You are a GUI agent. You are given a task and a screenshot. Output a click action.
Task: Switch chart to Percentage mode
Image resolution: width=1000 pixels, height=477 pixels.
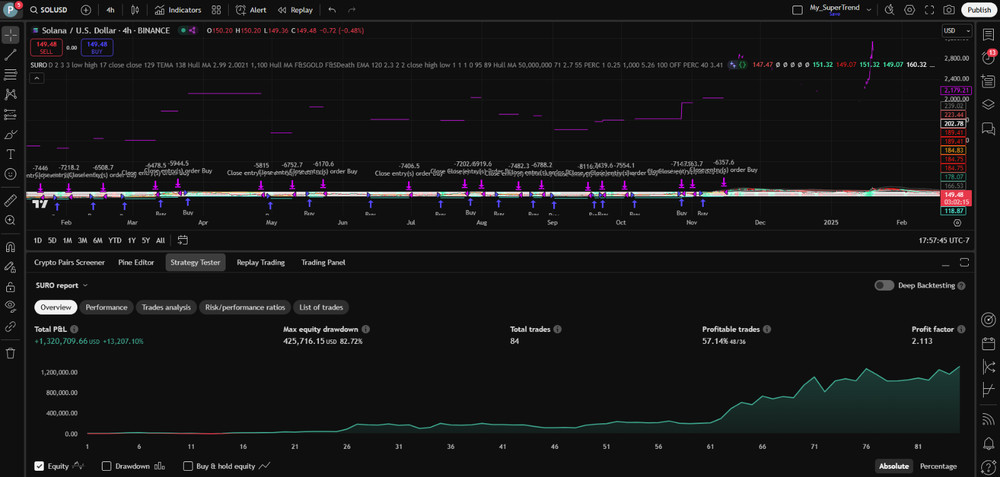click(x=938, y=466)
